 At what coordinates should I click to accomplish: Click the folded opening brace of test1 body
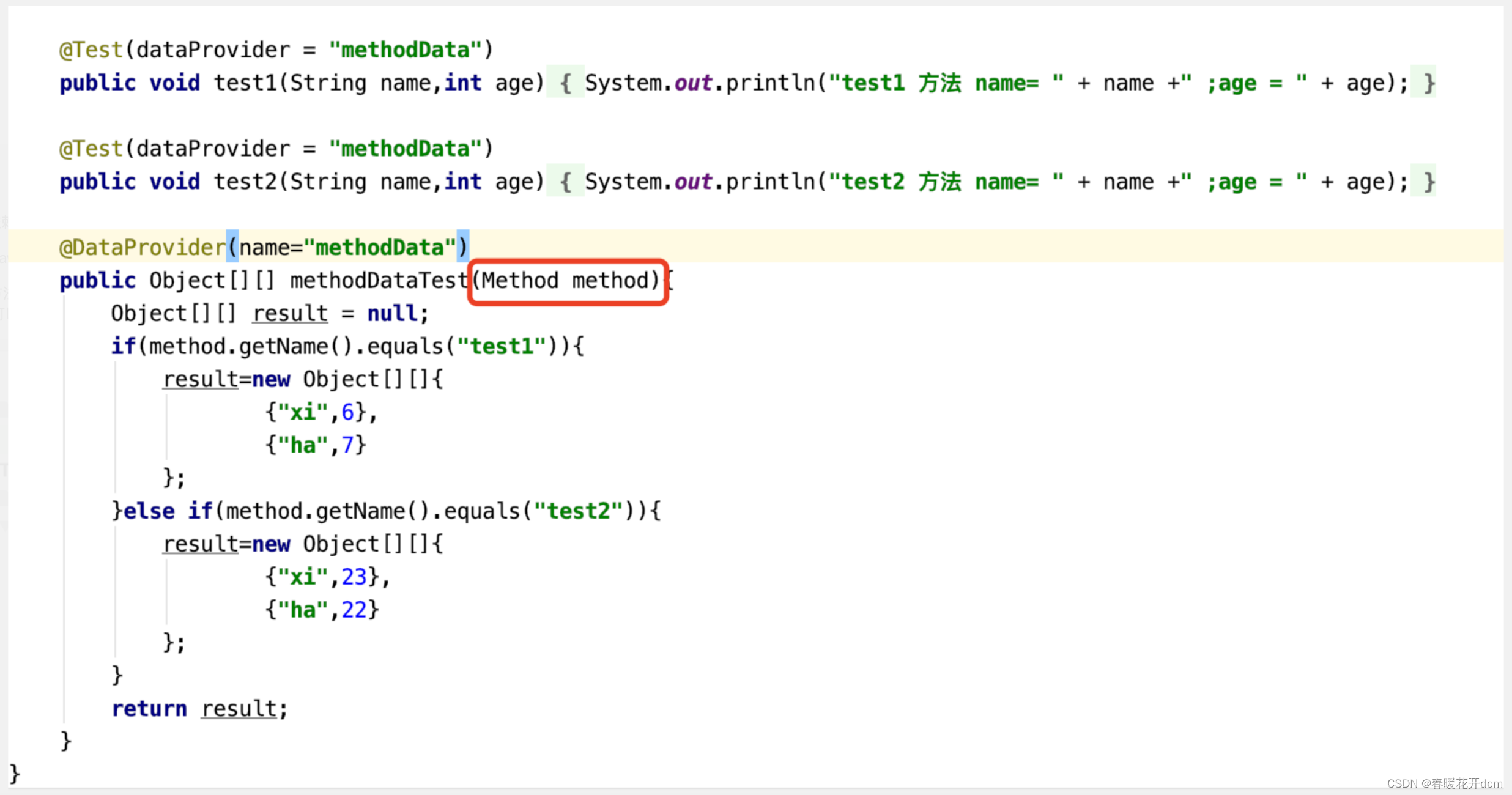coord(566,83)
